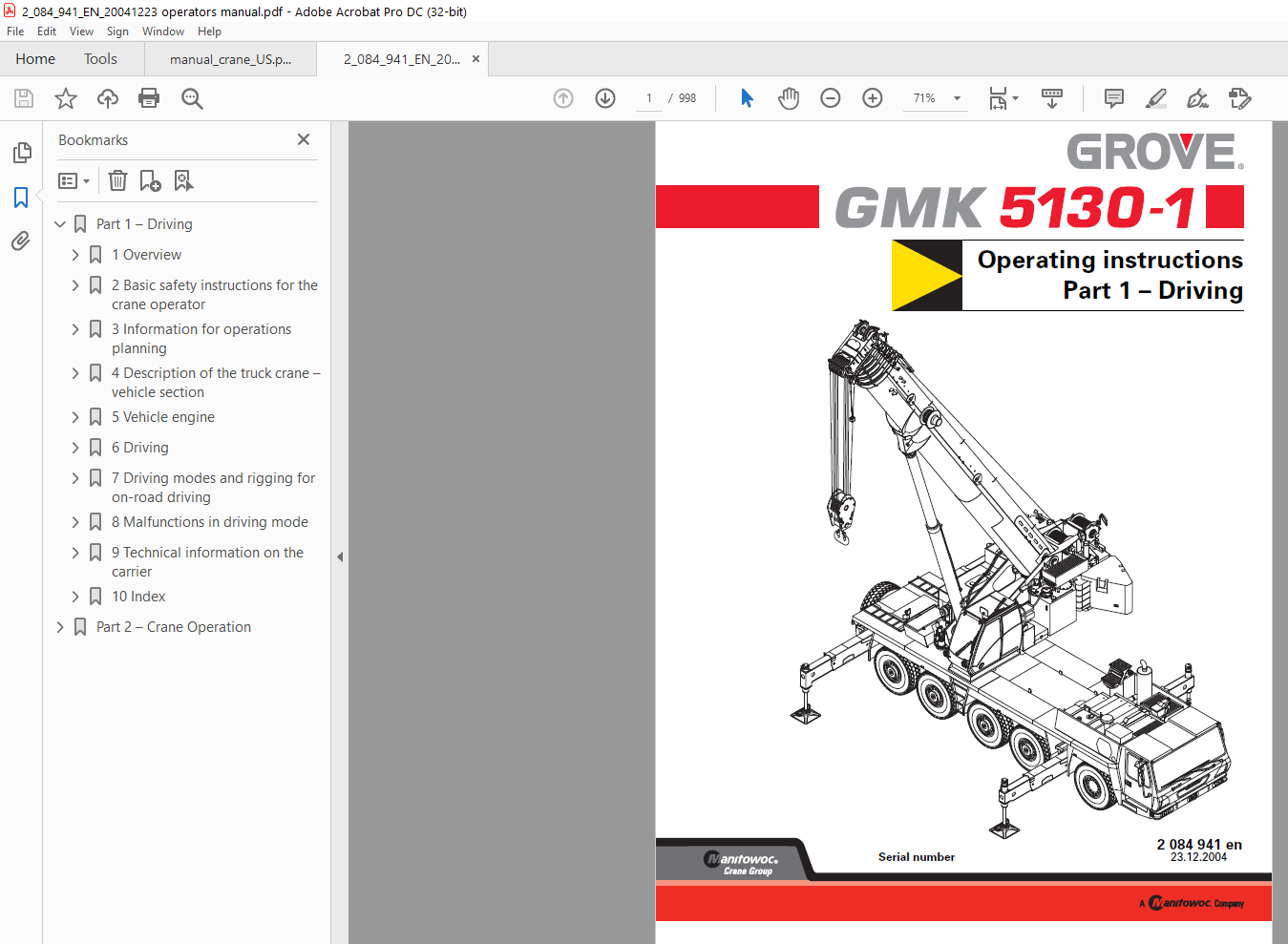Expand the Part 2 – Crane Operation bookmark
Viewport: 1288px width, 944px height.
pyautogui.click(x=60, y=627)
